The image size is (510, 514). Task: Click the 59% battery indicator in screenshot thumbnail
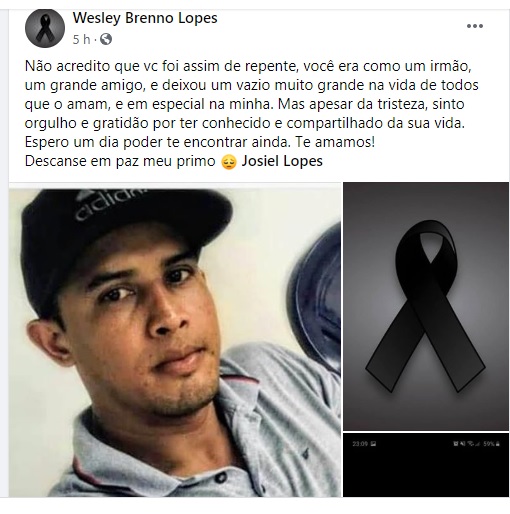click(491, 444)
